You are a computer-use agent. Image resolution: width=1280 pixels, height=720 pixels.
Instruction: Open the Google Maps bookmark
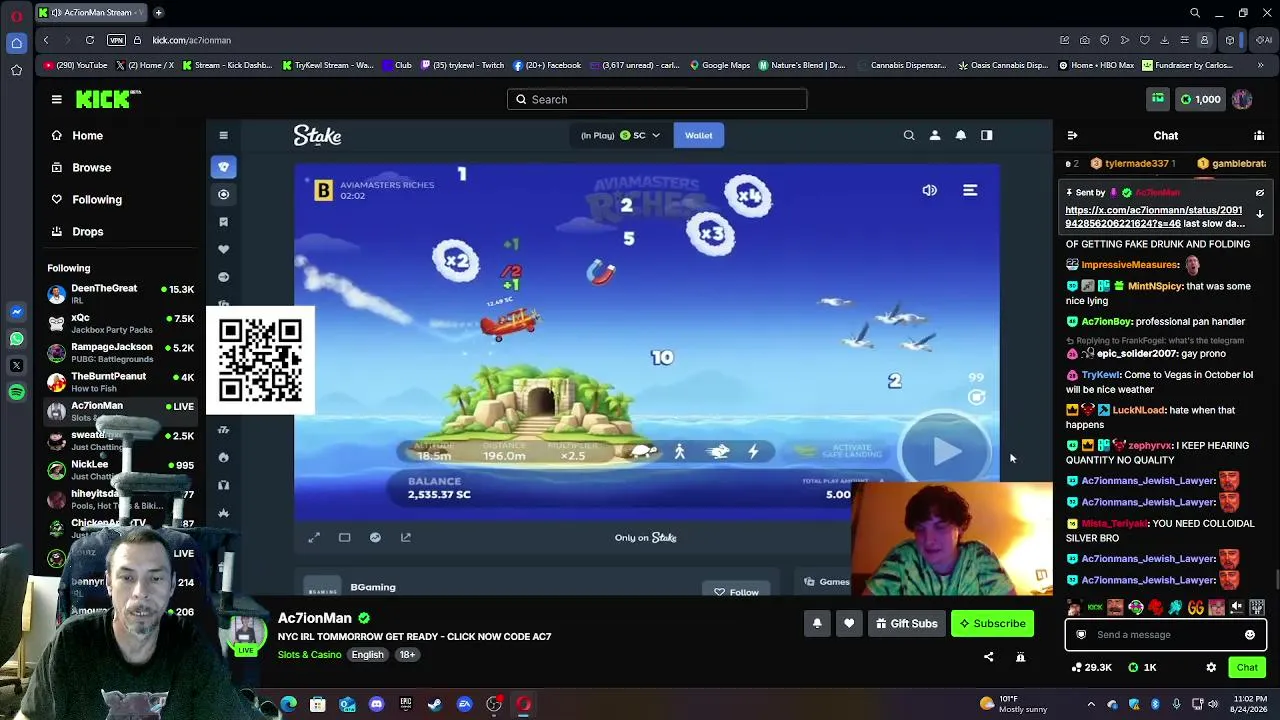[x=720, y=65]
